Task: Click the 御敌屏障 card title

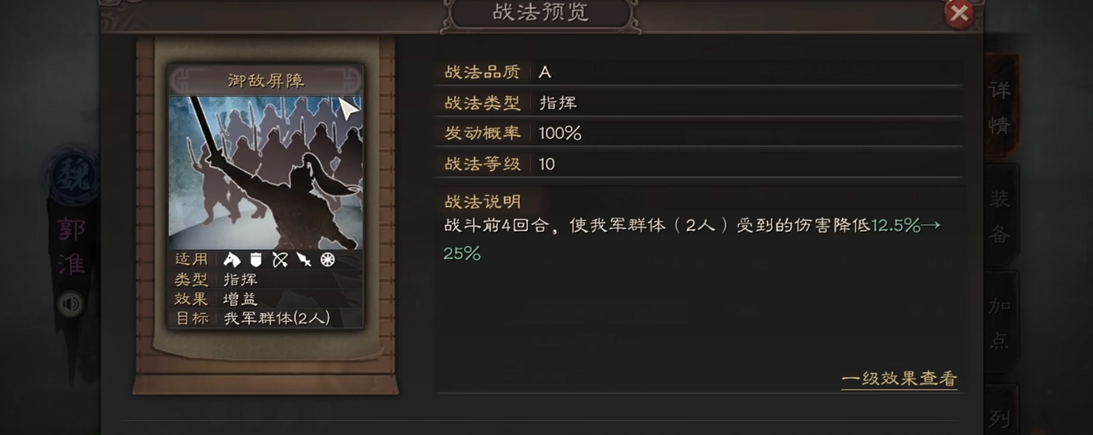Action: 266,80
